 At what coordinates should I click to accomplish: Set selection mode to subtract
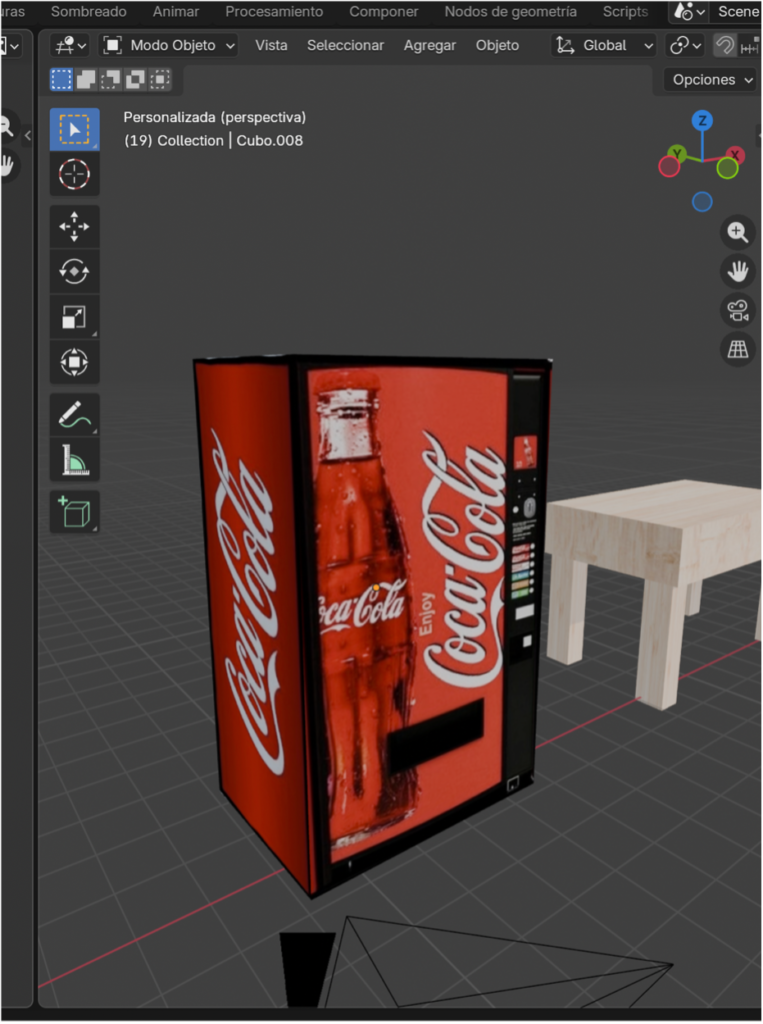110,80
